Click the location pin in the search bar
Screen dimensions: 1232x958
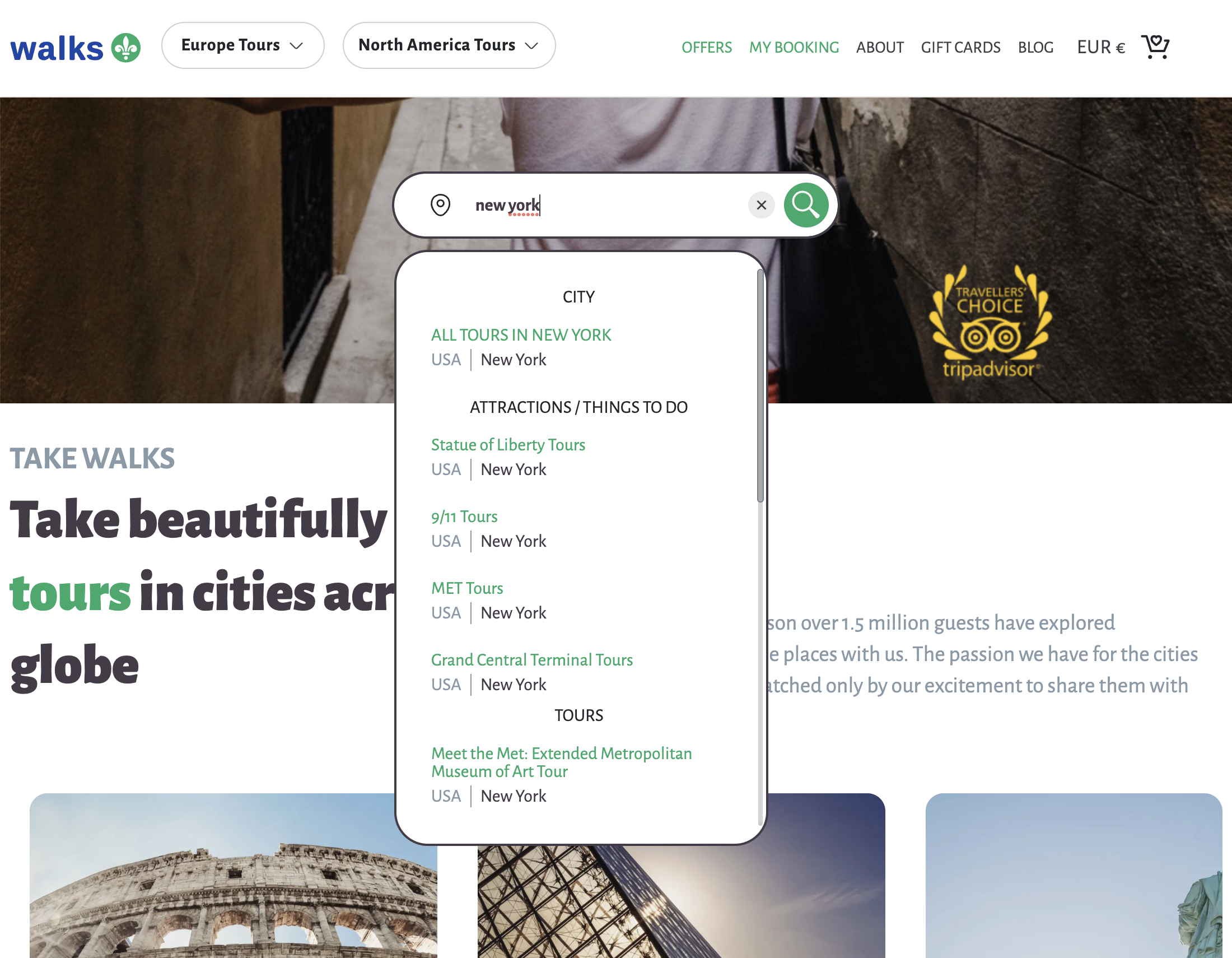(441, 205)
